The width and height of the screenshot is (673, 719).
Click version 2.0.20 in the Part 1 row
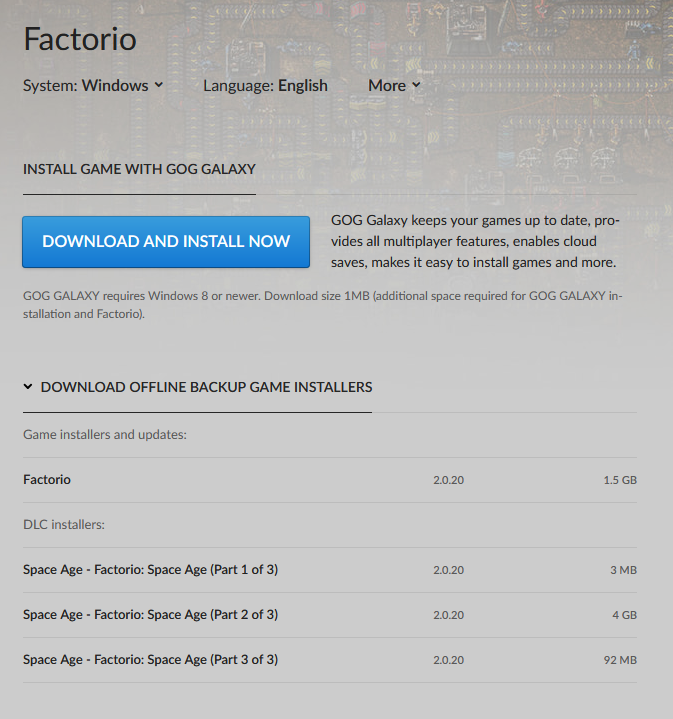point(448,570)
